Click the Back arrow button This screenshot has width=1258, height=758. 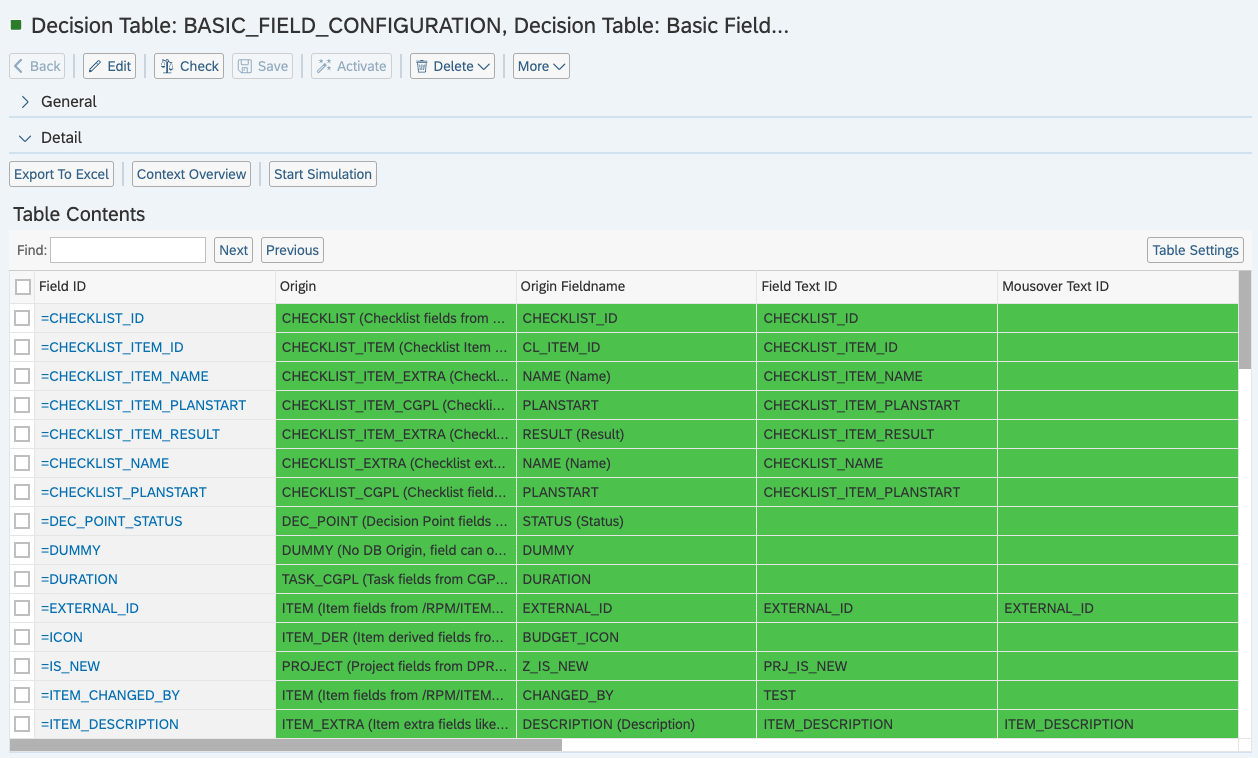37,66
